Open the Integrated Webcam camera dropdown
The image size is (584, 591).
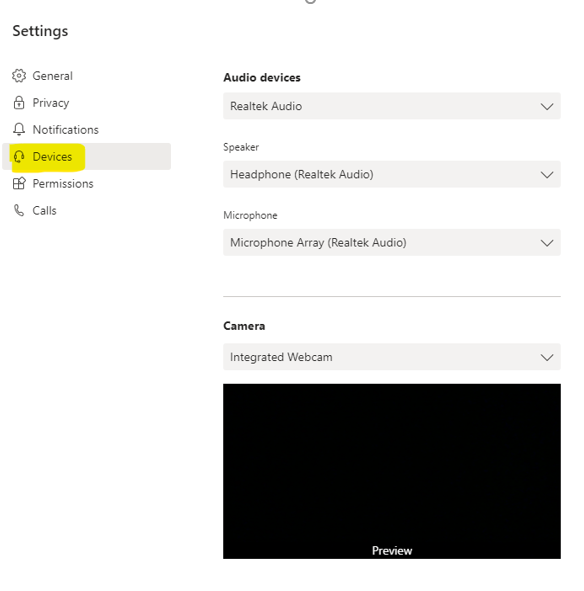pos(392,357)
